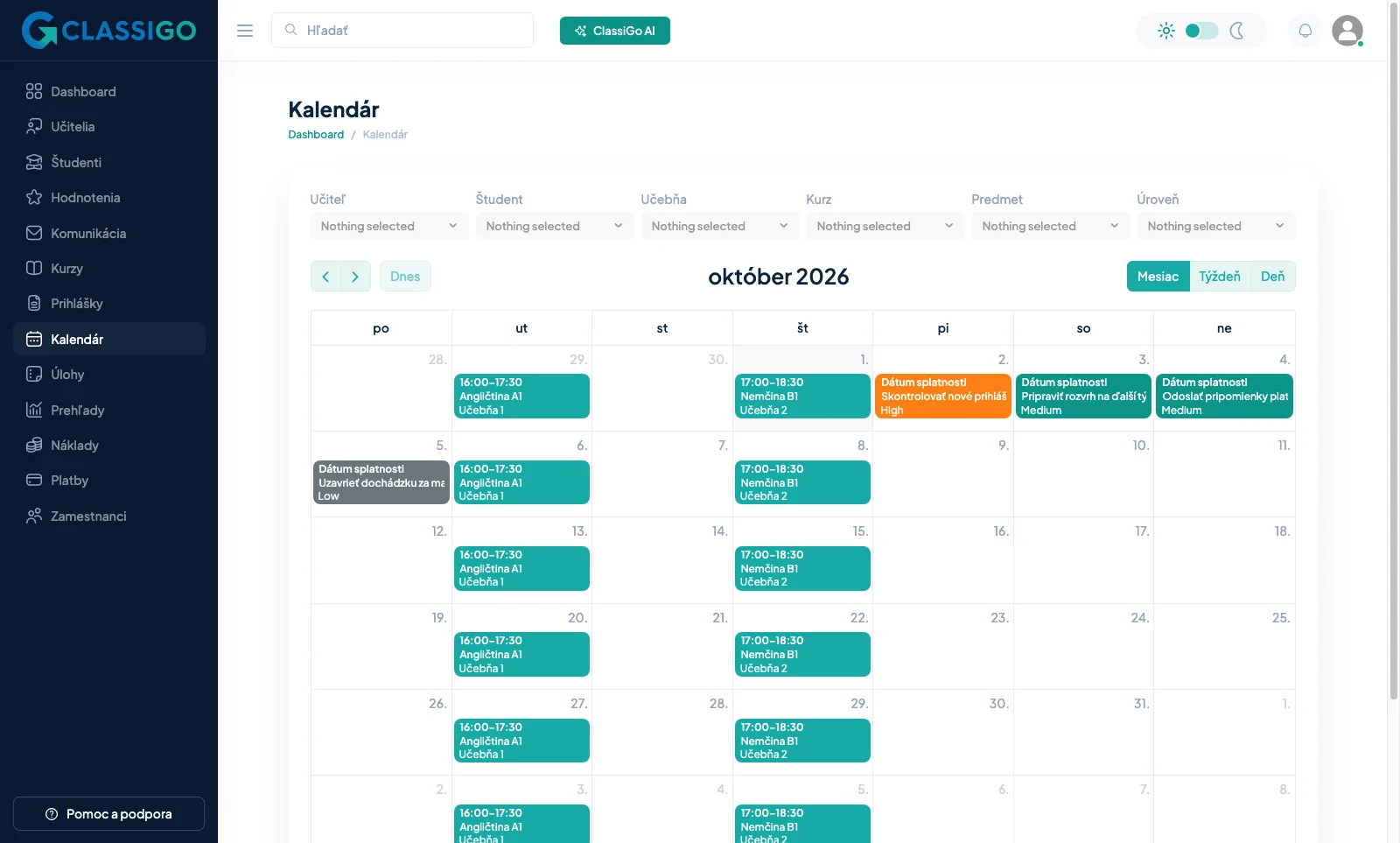This screenshot has width=1400, height=843.
Task: Open the notifications bell
Action: 1305,31
